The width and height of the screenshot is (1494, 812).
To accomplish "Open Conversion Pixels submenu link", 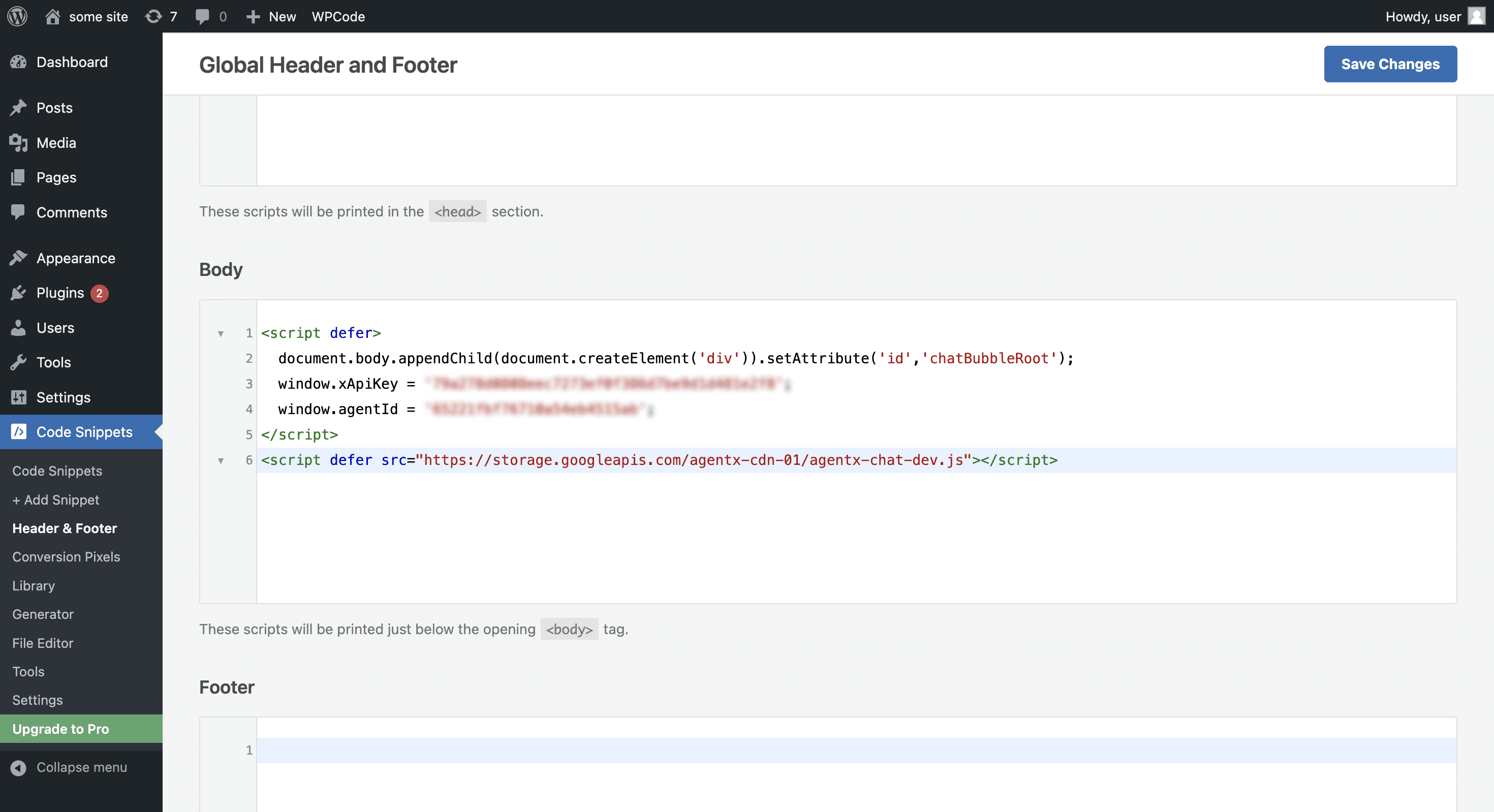I will (66, 557).
